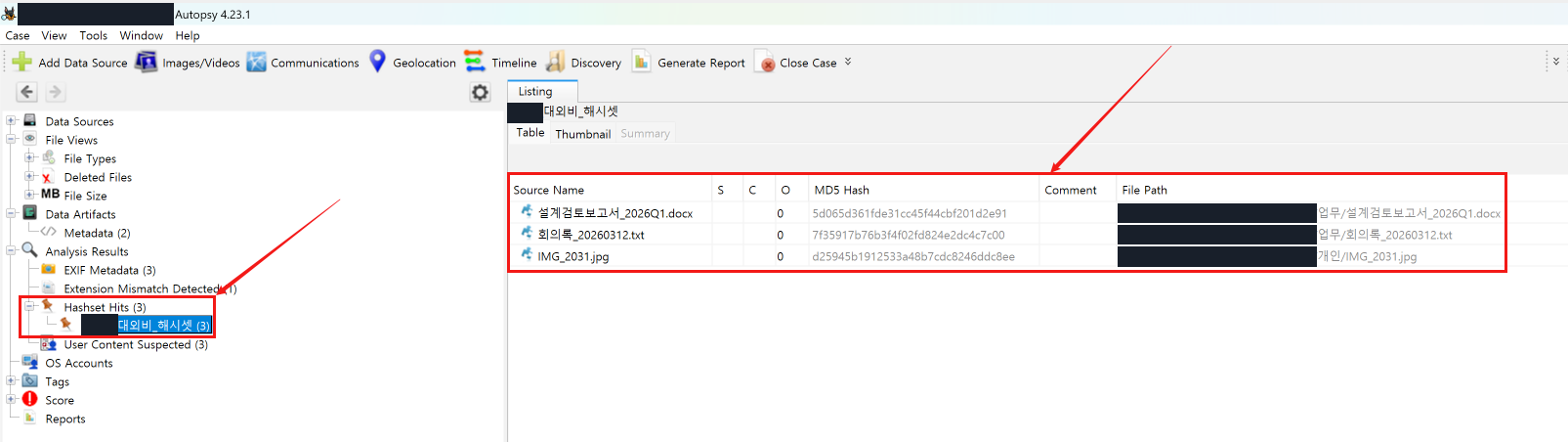
Task: Click the Hashset Hits star icon
Action: pos(47,306)
